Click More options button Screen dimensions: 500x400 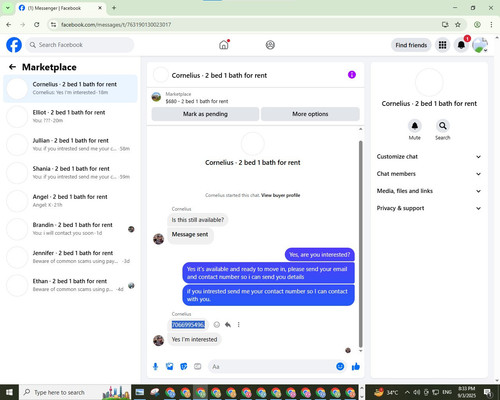pyautogui.click(x=310, y=114)
